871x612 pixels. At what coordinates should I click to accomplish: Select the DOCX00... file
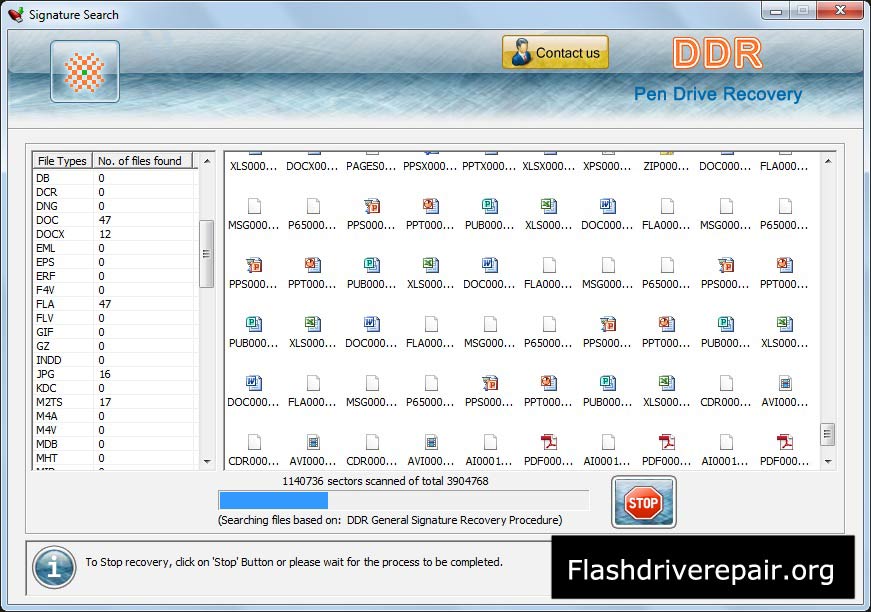pos(312,161)
